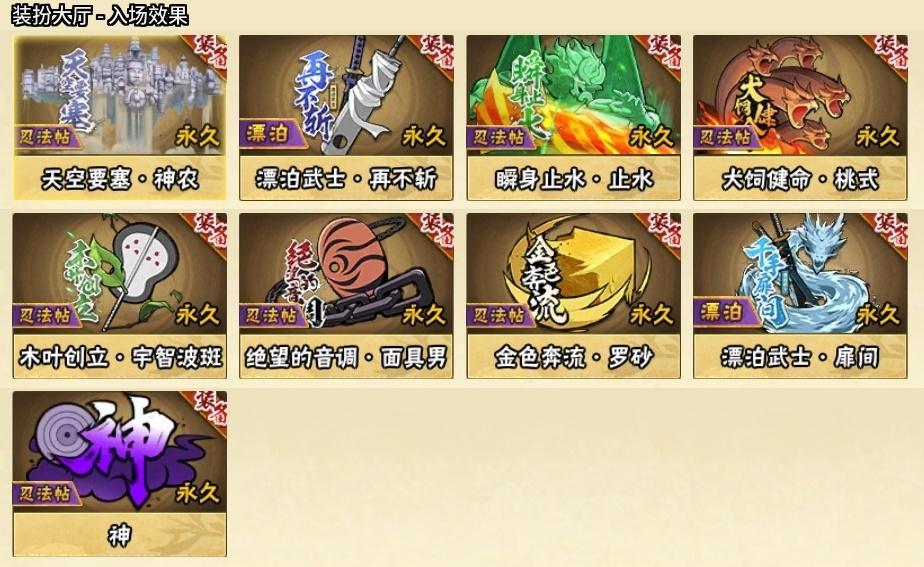Click the gold dust 金色奔流 icon
The width and height of the screenshot is (924, 567).
point(573,273)
